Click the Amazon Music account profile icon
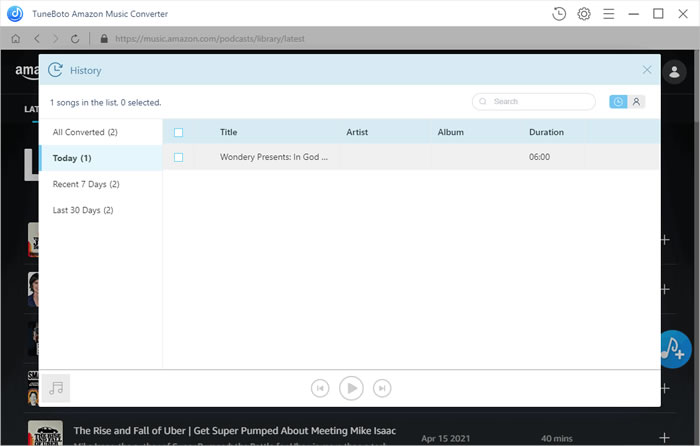This screenshot has height=446, width=700. [674, 72]
